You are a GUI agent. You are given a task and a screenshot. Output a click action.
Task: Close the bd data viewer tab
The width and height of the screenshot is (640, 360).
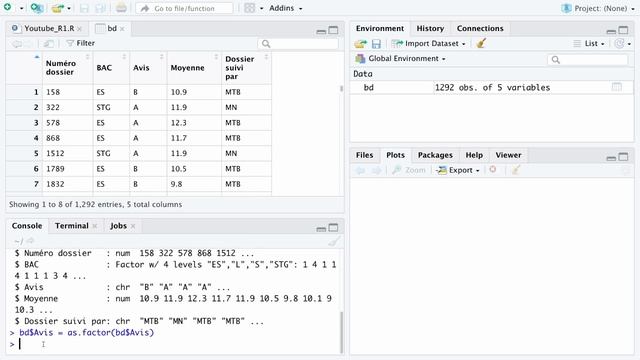click(x=122, y=29)
